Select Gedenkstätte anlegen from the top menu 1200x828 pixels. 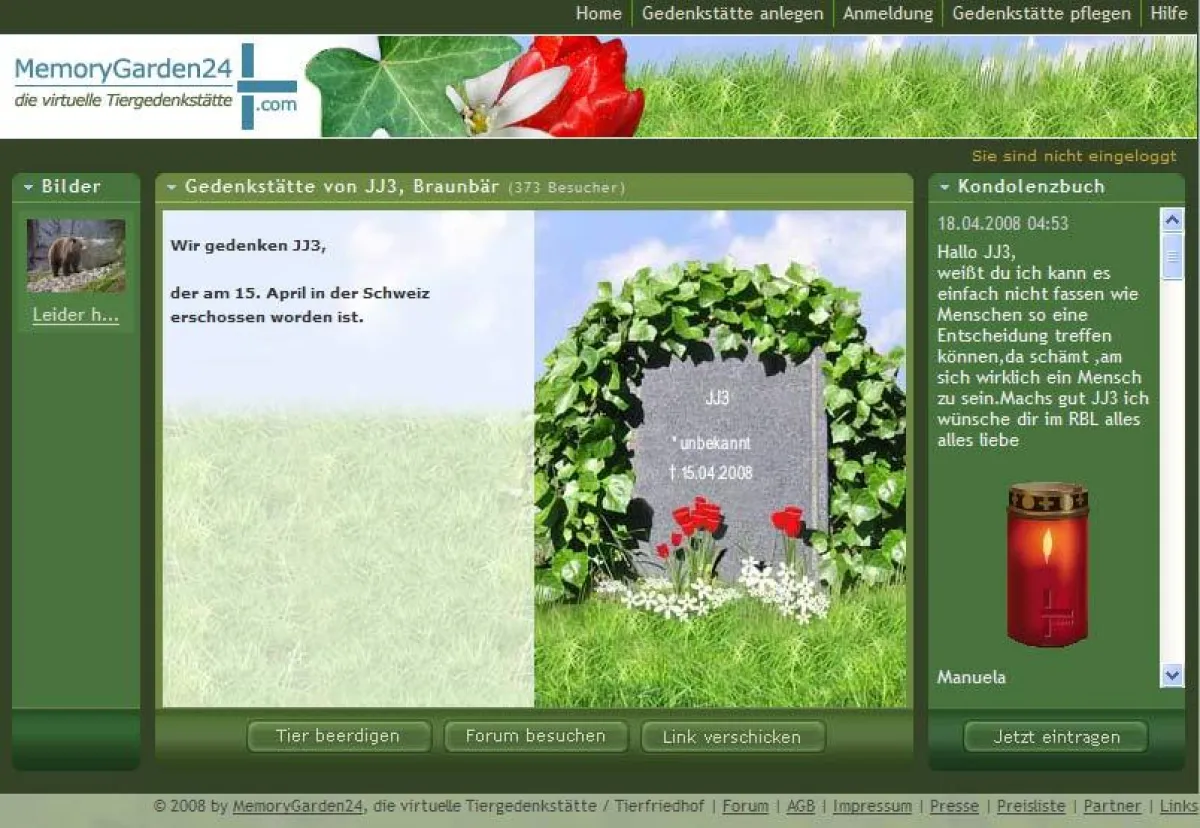[733, 13]
